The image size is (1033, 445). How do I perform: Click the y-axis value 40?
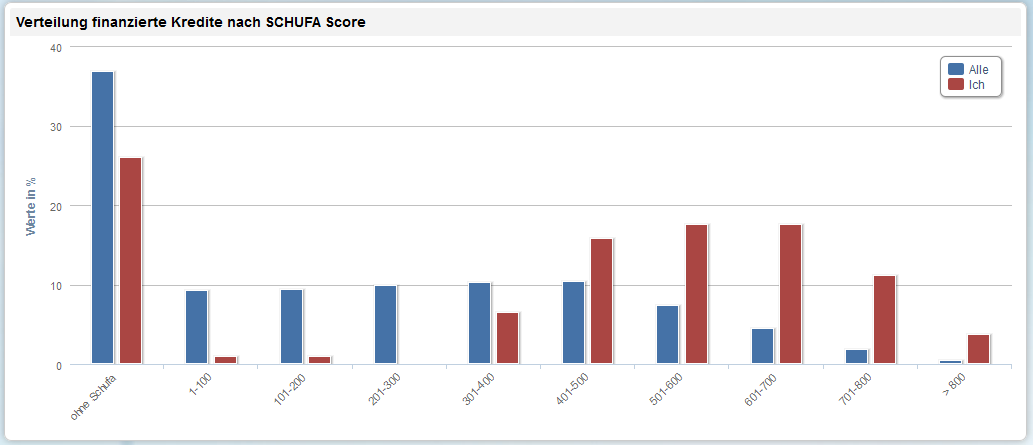click(x=56, y=47)
